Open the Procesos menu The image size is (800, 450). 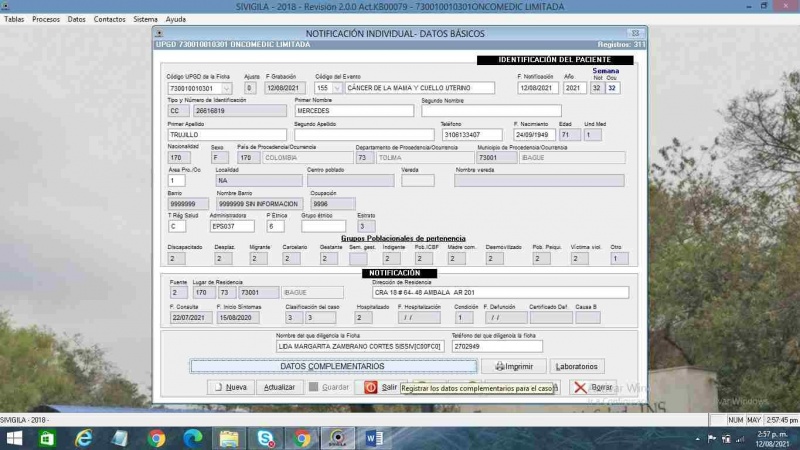(x=45, y=19)
